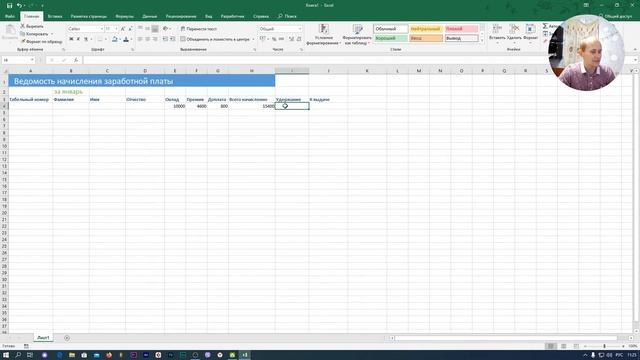Increase indent in the alignment group
Image resolution: width=640 pixels, height=360 pixels.
pyautogui.click(x=173, y=39)
